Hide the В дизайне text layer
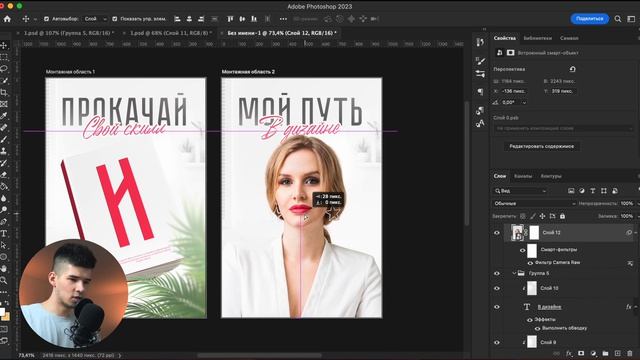 tap(497, 307)
